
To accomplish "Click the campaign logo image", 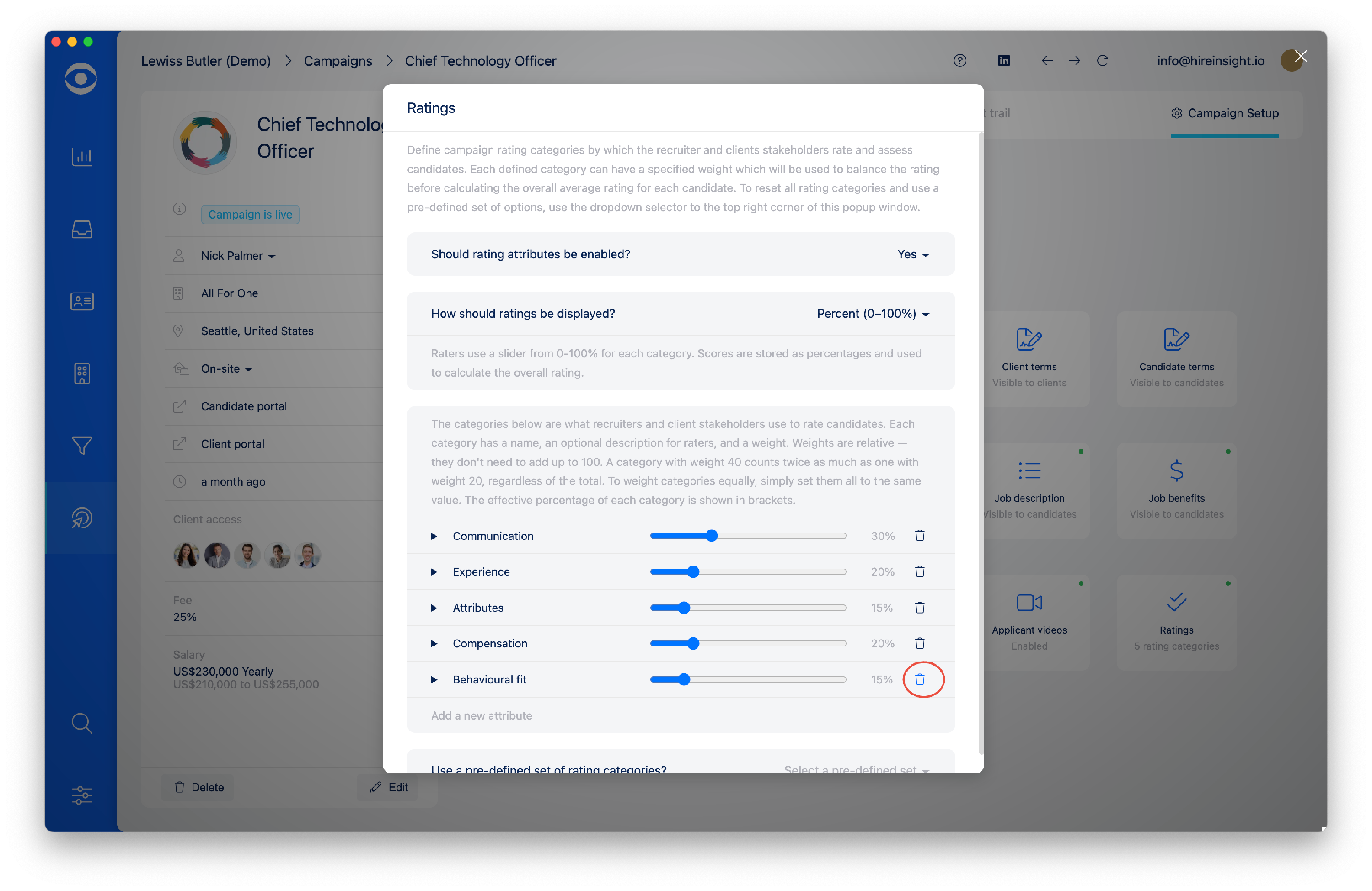I will pos(204,142).
